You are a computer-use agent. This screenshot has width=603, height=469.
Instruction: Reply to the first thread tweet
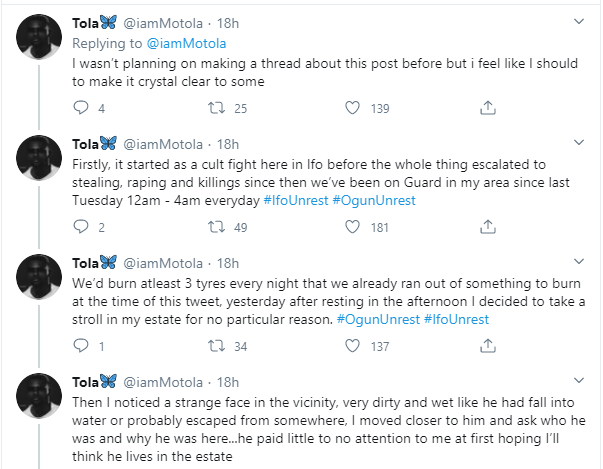click(x=82, y=107)
